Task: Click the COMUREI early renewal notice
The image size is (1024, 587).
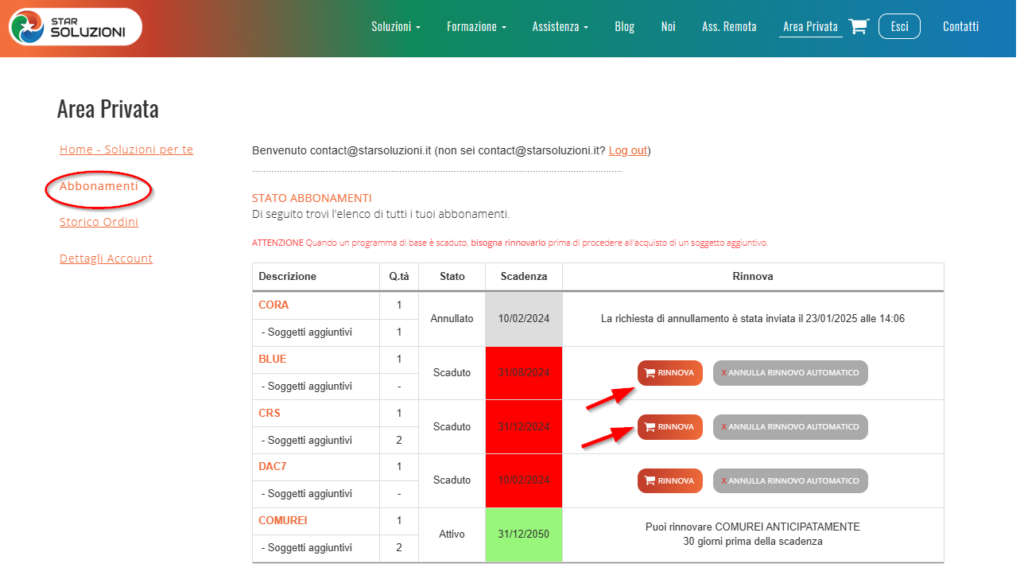Action: [752, 534]
